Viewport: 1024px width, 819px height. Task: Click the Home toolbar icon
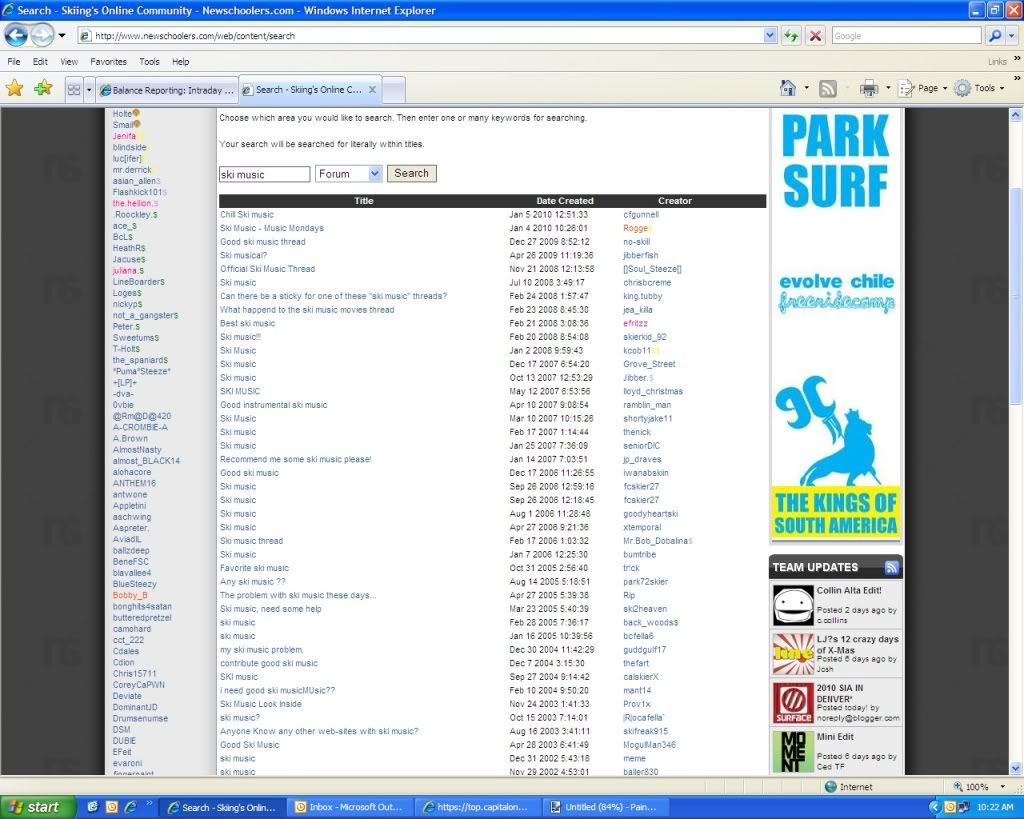tap(789, 88)
